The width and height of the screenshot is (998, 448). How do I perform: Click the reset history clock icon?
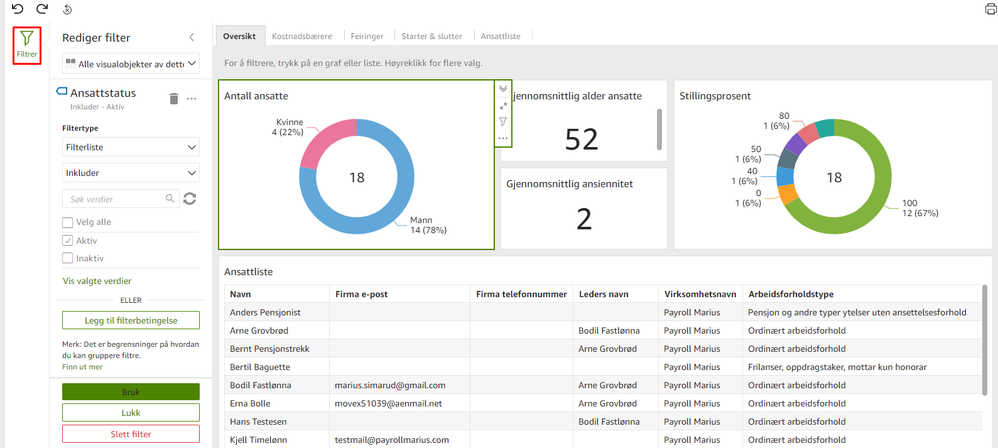[x=68, y=10]
